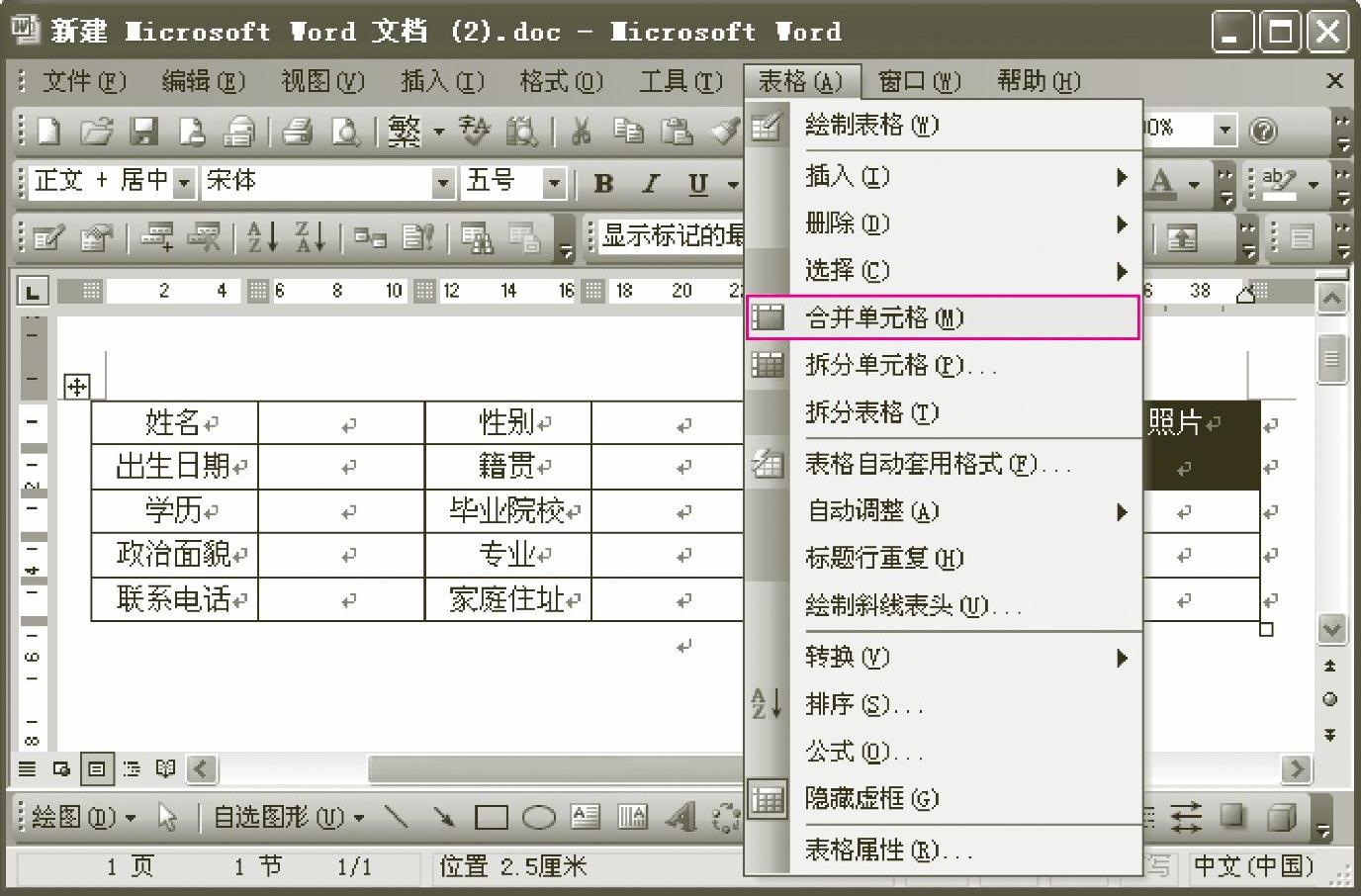Click the 3-D Style icon

(1281, 817)
